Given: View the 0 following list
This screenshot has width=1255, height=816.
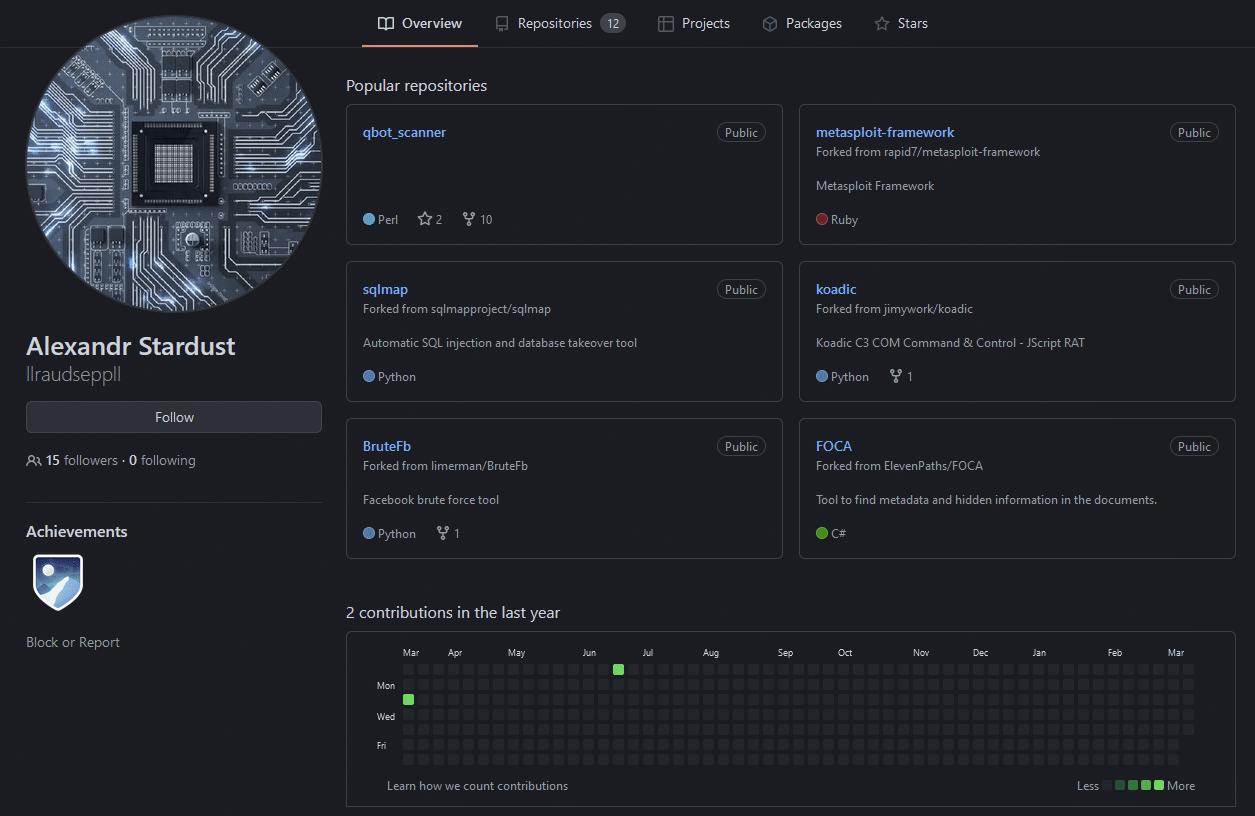Looking at the screenshot, I should pyautogui.click(x=162, y=460).
